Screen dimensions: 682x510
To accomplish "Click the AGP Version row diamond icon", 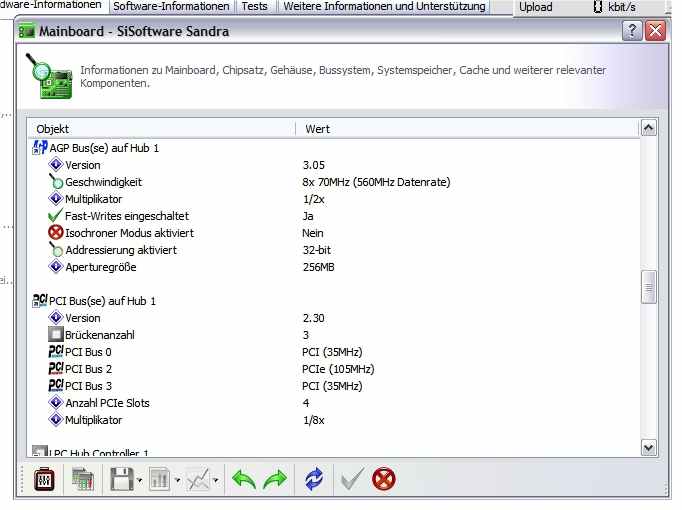I will click(56, 165).
